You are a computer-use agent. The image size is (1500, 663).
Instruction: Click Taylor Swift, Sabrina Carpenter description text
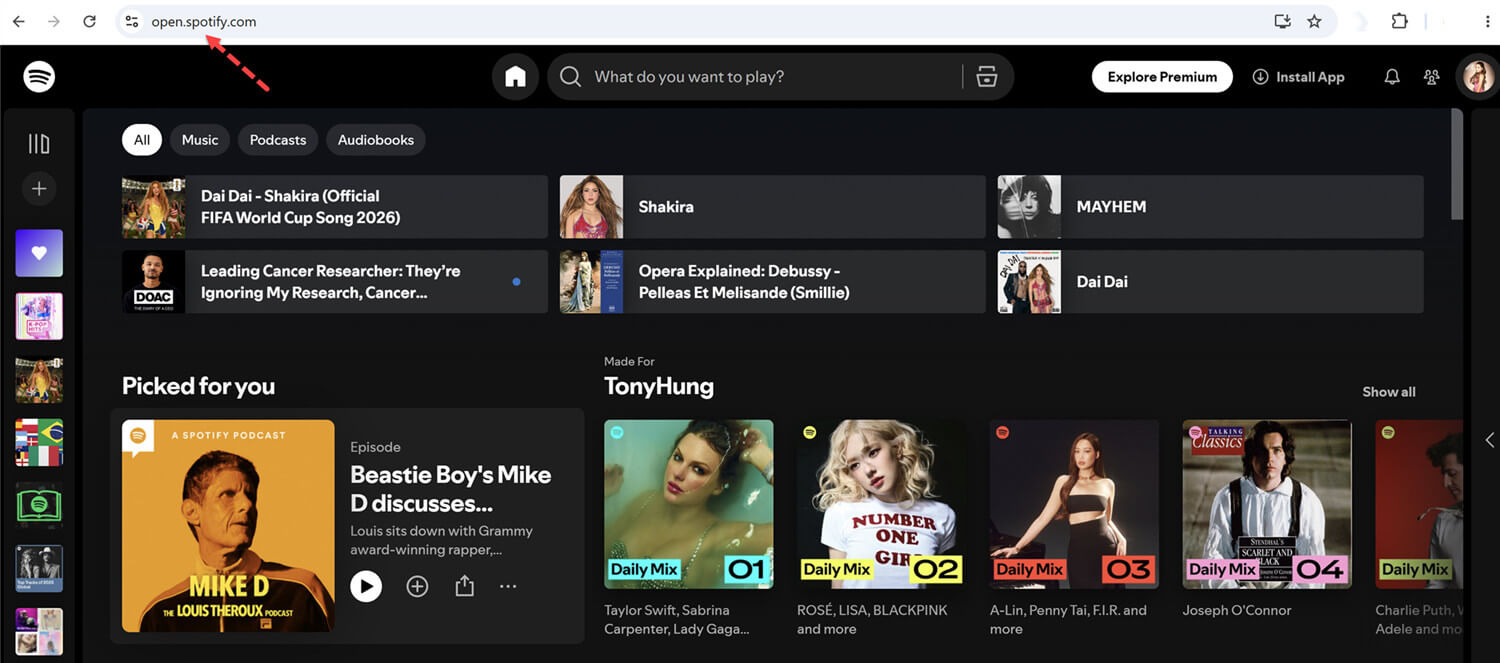pos(677,620)
